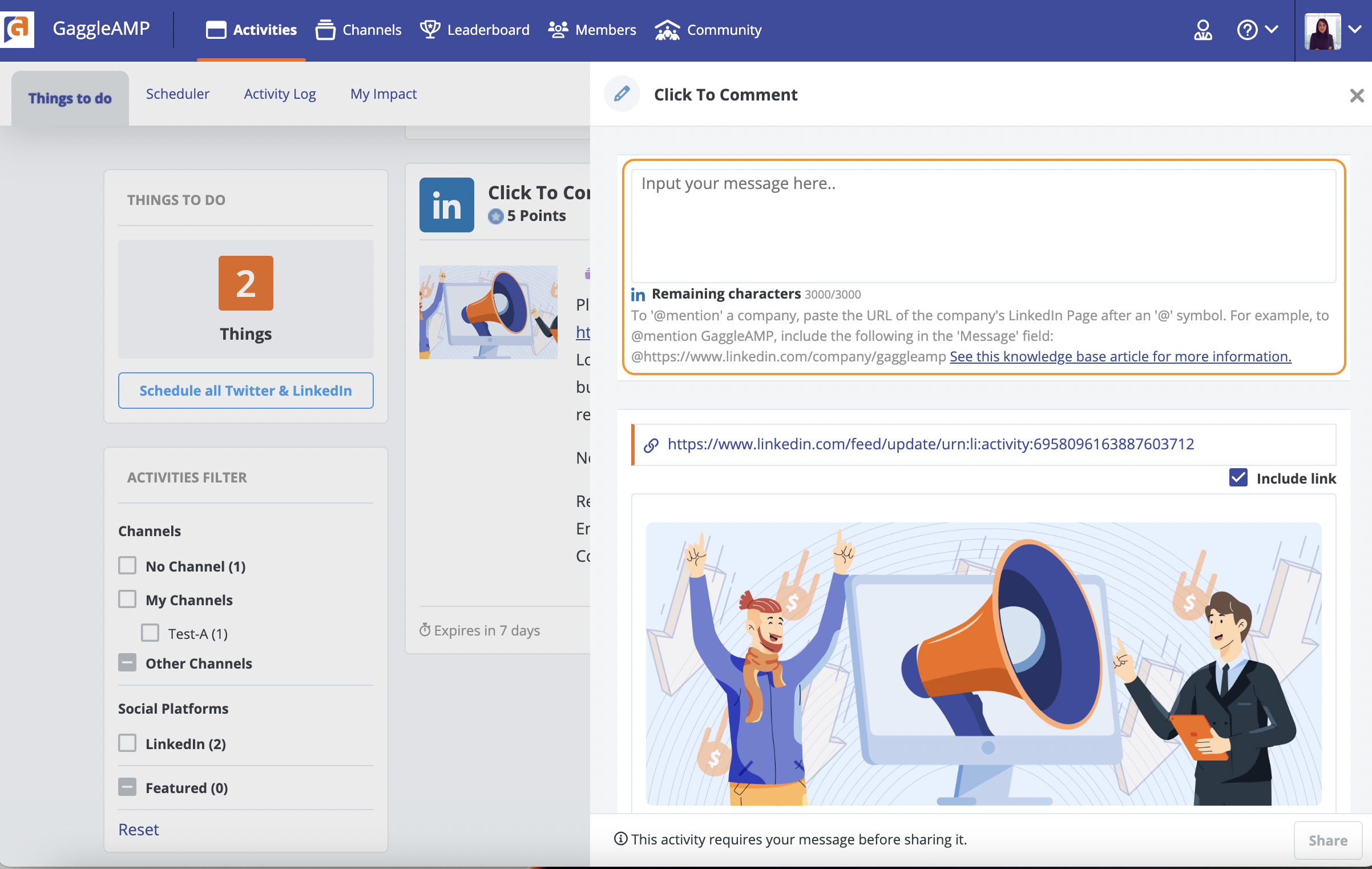
Task: Go to Activities in top navigation
Action: click(251, 30)
